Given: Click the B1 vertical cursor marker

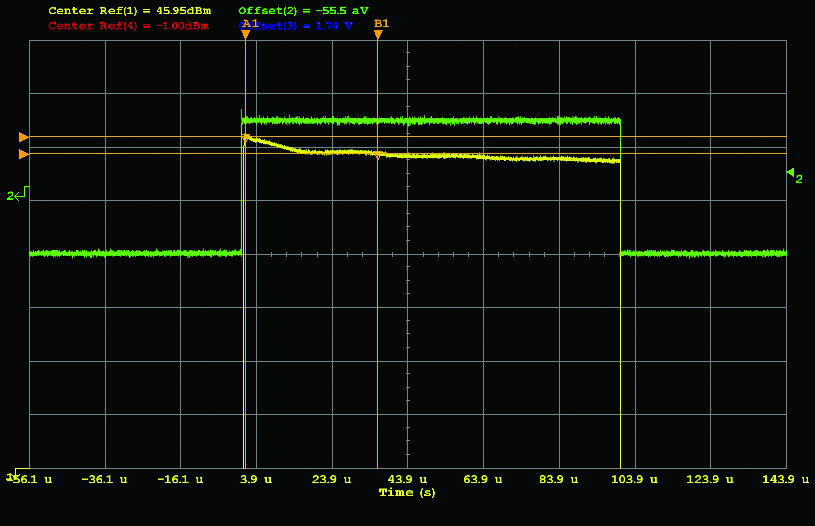Looking at the screenshot, I should (378, 34).
